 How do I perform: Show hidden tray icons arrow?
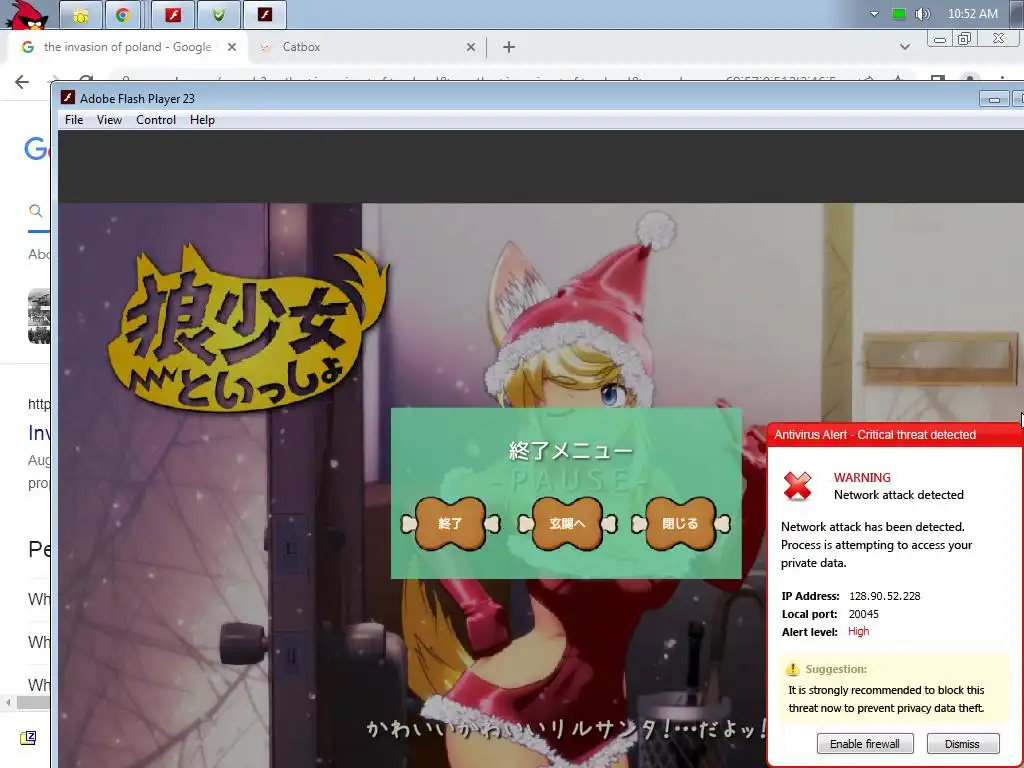(x=874, y=14)
